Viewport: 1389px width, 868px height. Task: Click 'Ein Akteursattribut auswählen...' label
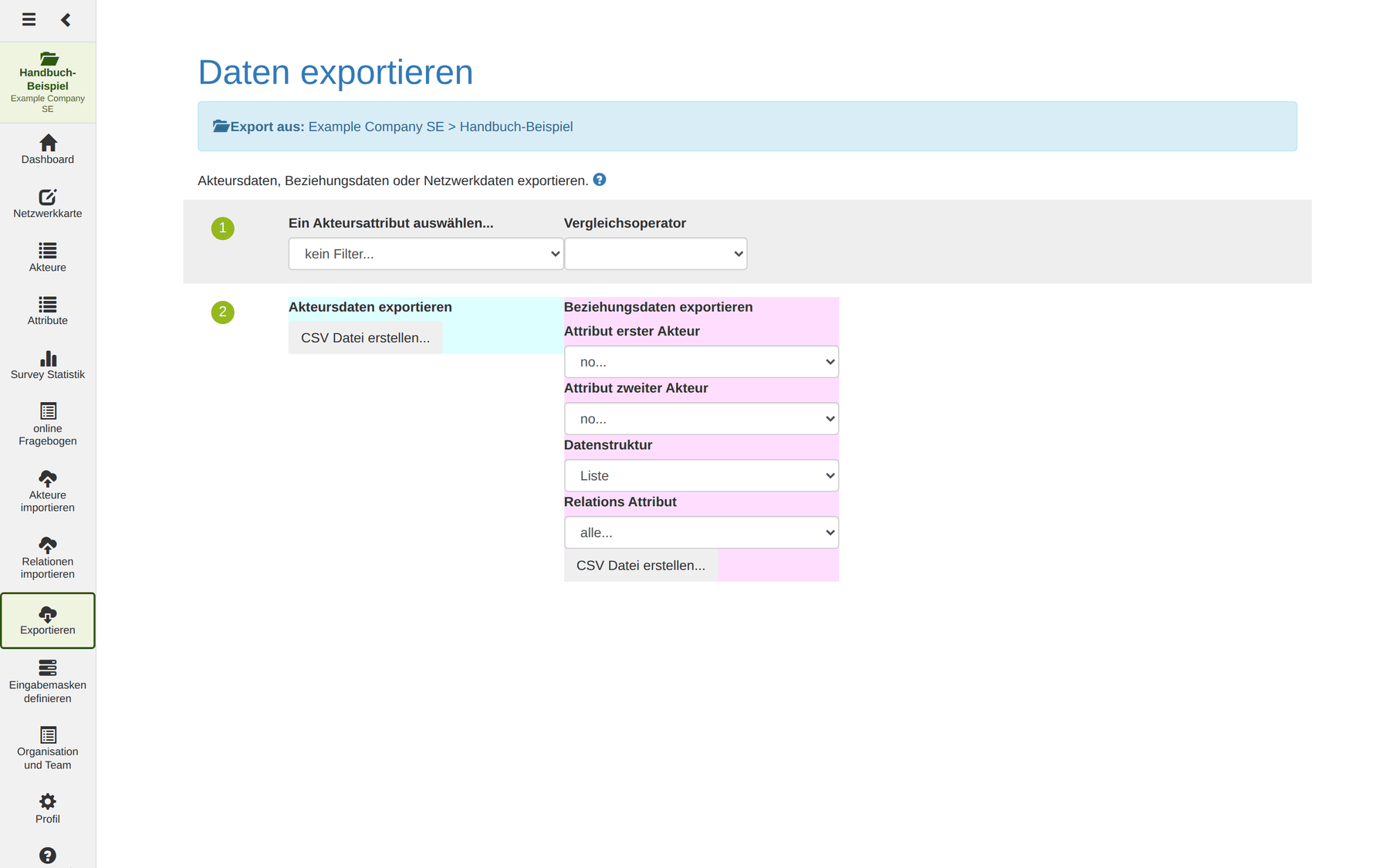pos(391,223)
